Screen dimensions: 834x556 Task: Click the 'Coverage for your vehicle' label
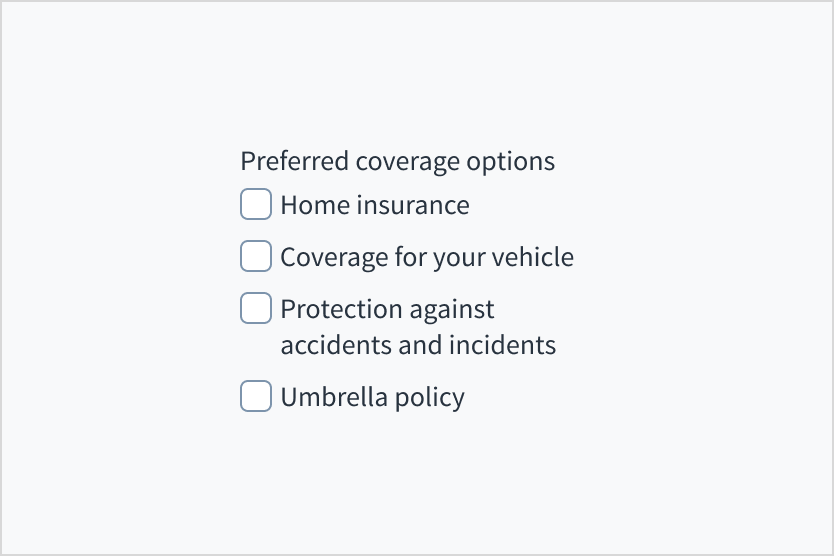[x=427, y=257]
